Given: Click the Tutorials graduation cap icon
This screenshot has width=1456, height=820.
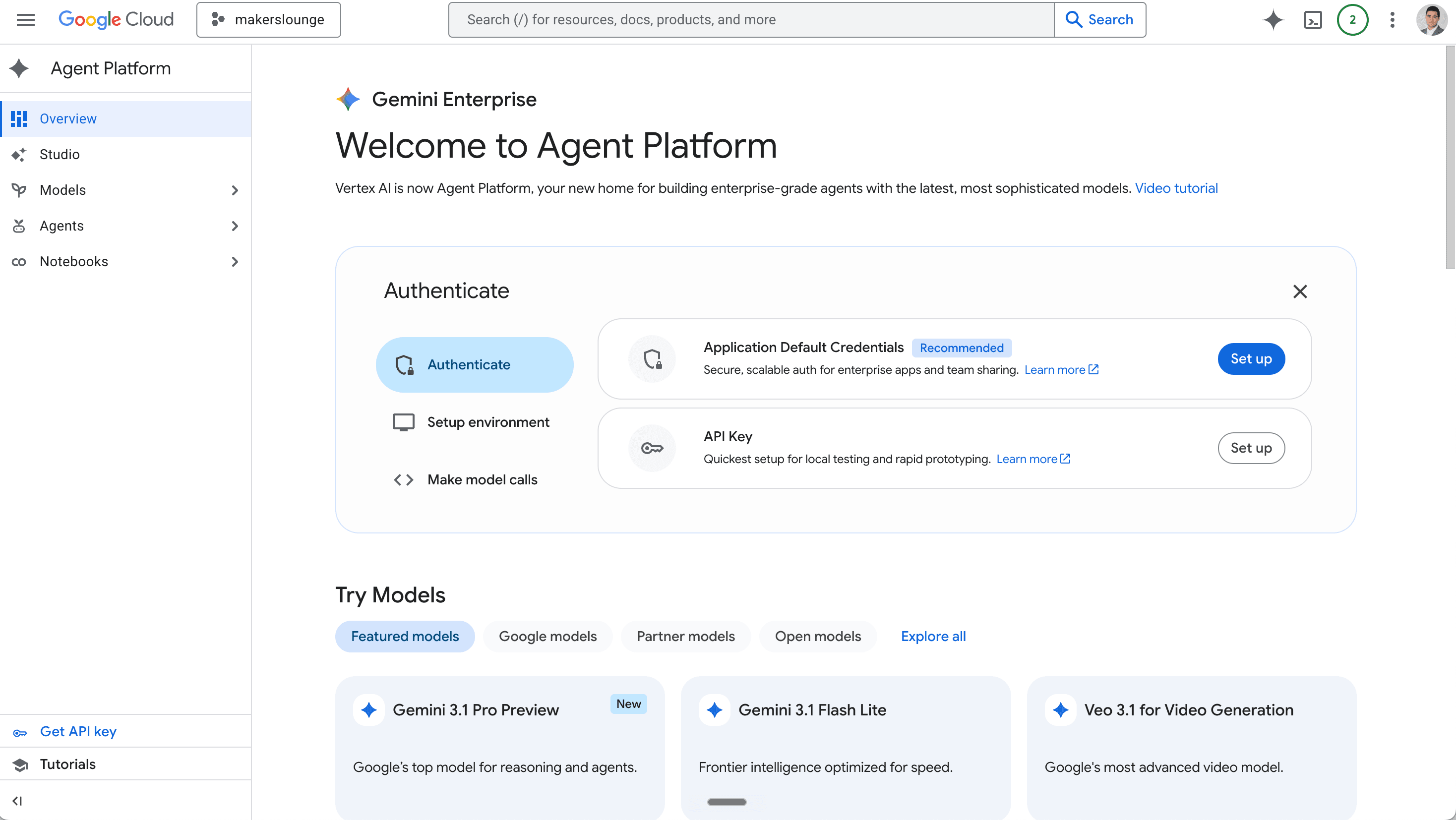Looking at the screenshot, I should (20, 764).
